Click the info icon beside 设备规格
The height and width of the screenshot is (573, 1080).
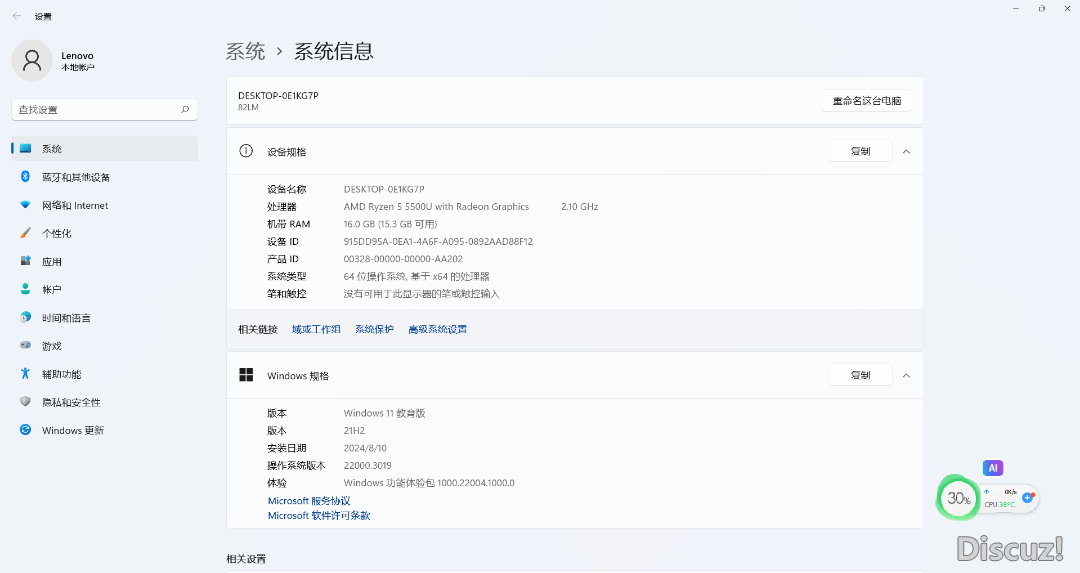pyautogui.click(x=246, y=151)
